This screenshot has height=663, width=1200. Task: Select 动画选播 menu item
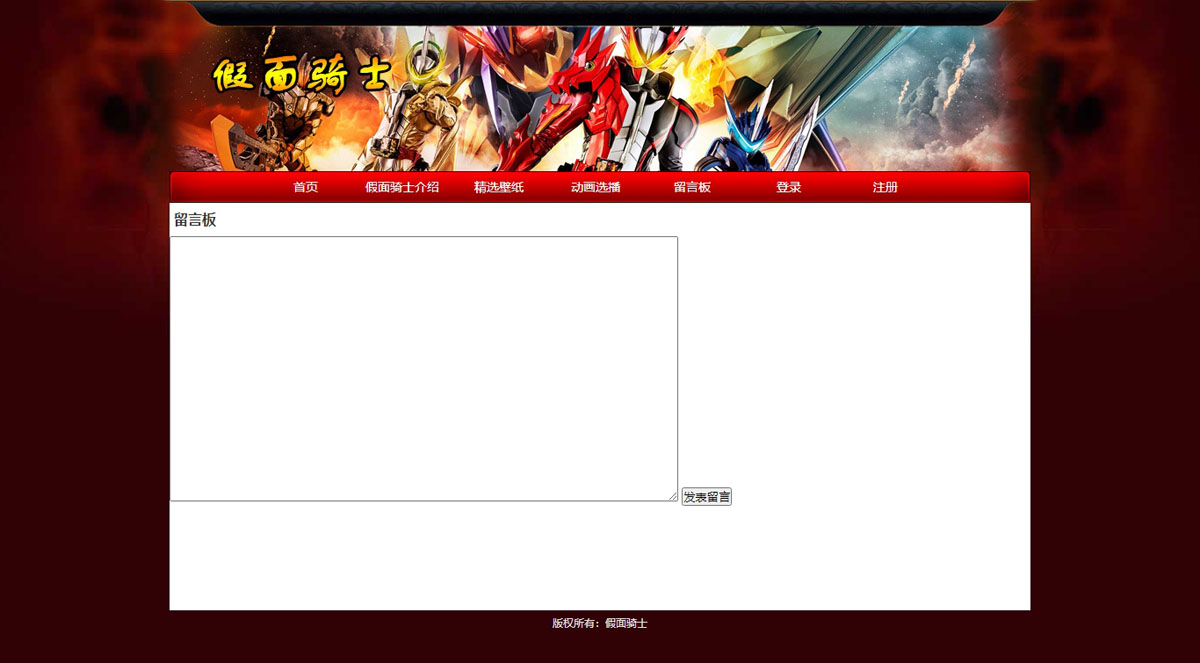coord(596,187)
